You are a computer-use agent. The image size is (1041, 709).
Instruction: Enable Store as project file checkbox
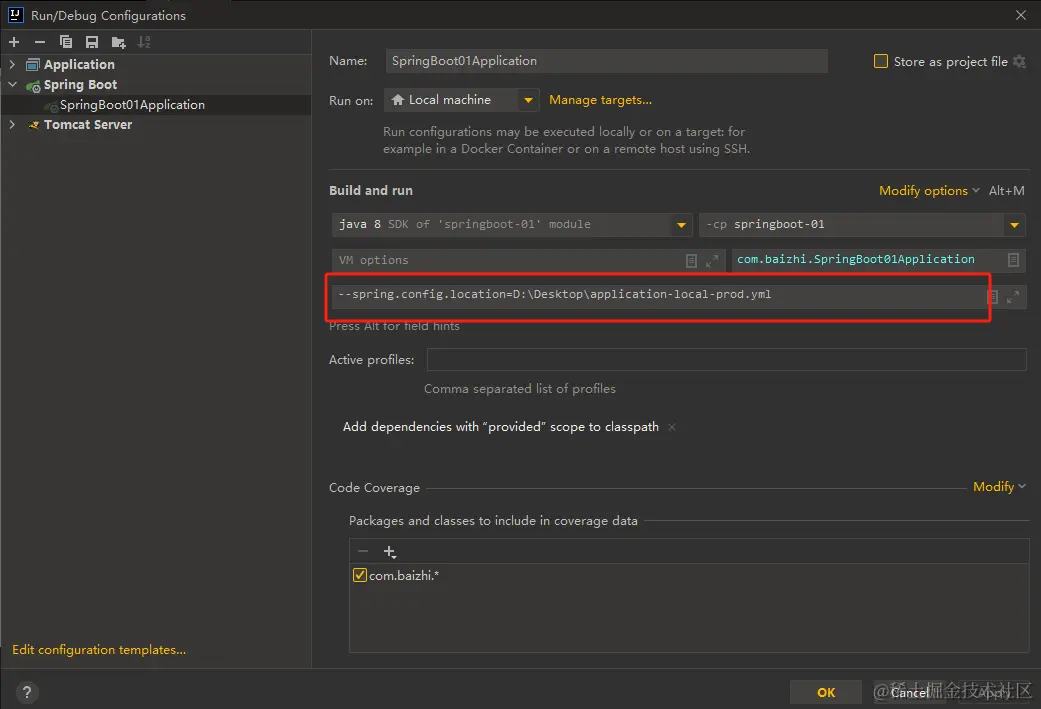880,61
